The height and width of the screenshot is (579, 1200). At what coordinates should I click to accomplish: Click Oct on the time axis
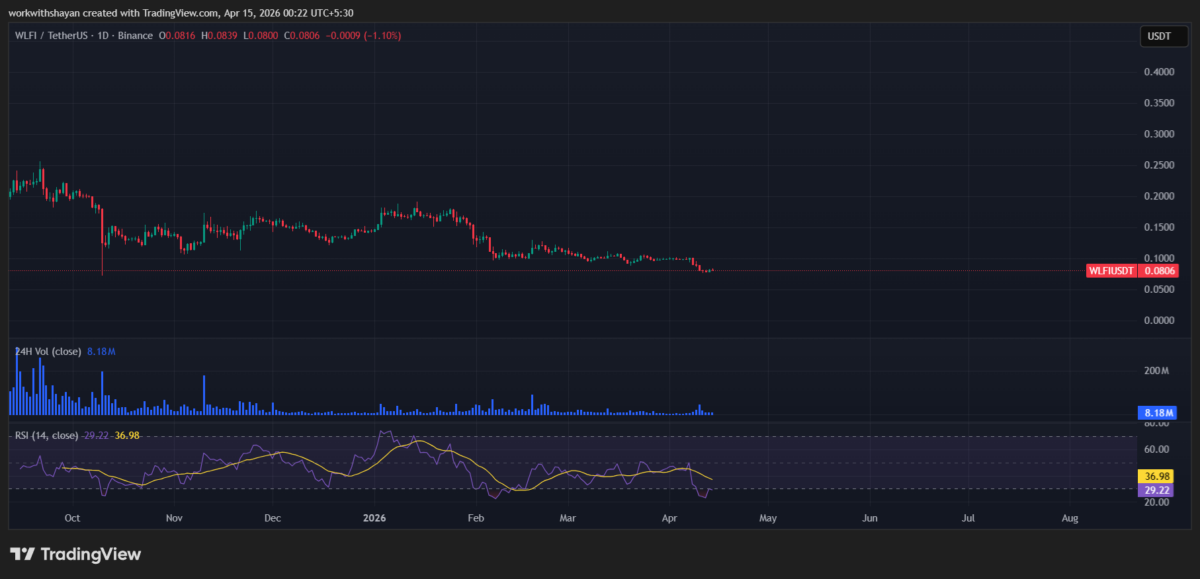71,518
